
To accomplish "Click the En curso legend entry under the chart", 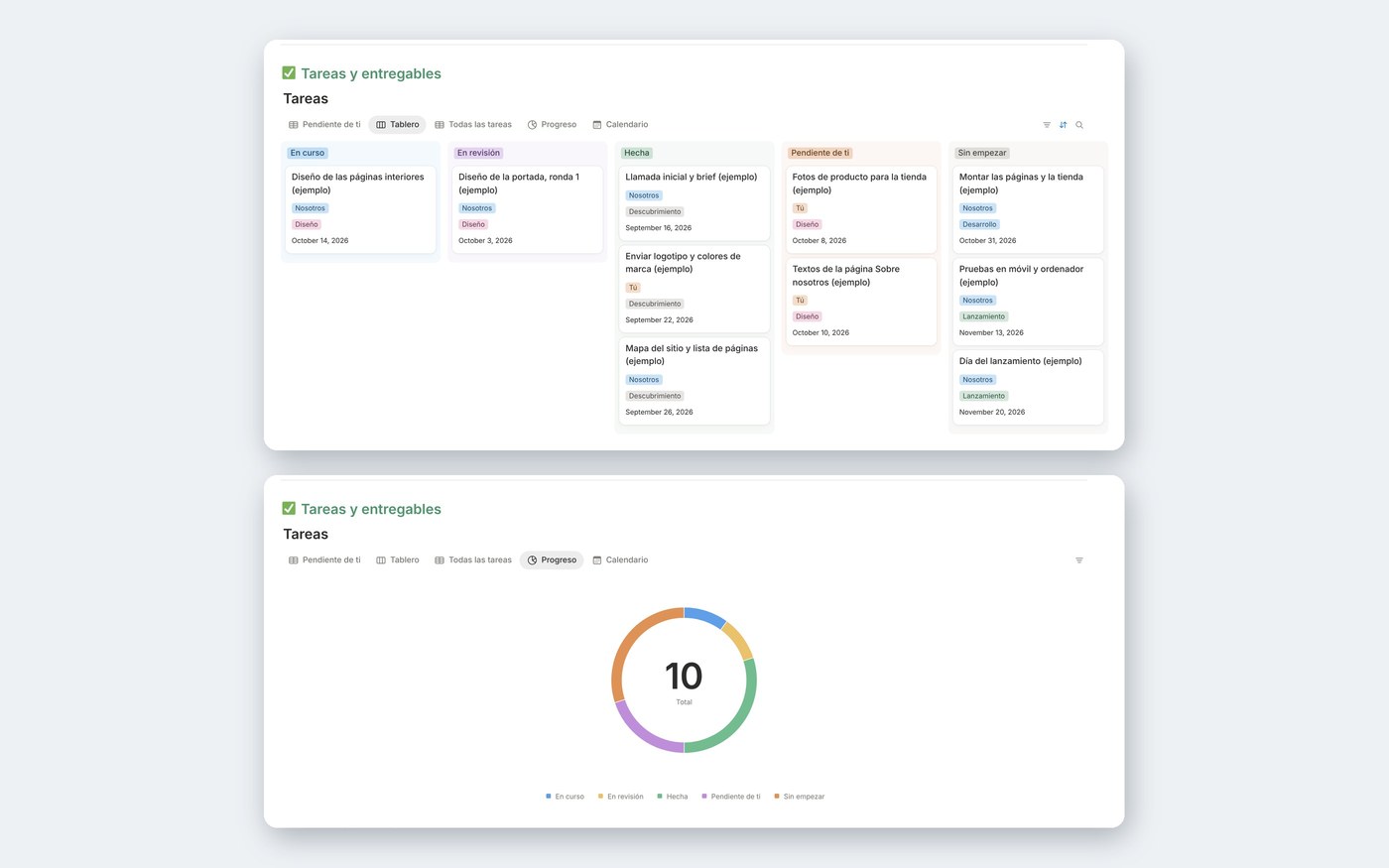I will click(565, 797).
